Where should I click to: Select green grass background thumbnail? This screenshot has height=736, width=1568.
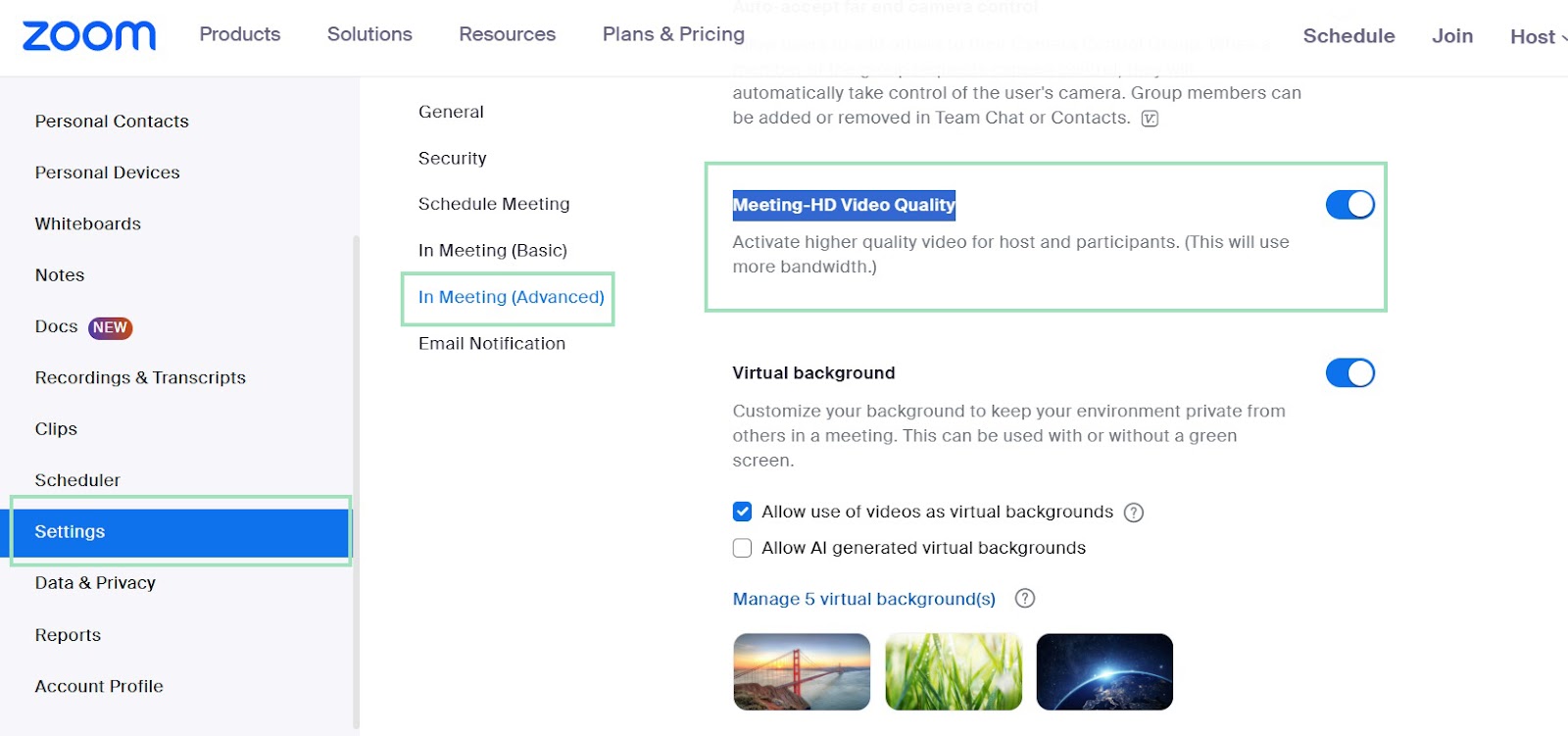(954, 671)
